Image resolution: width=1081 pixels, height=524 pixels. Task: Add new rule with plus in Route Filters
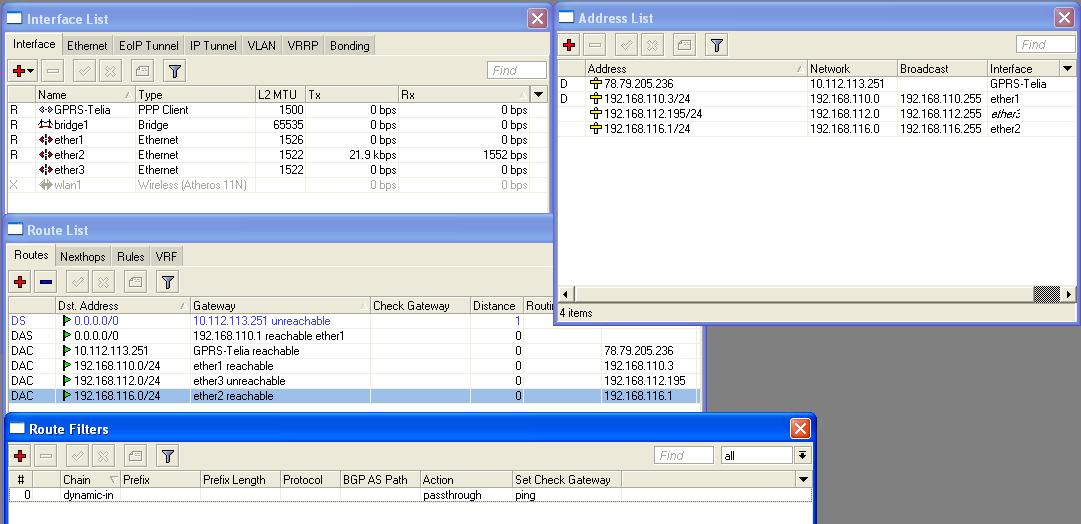tap(20, 455)
